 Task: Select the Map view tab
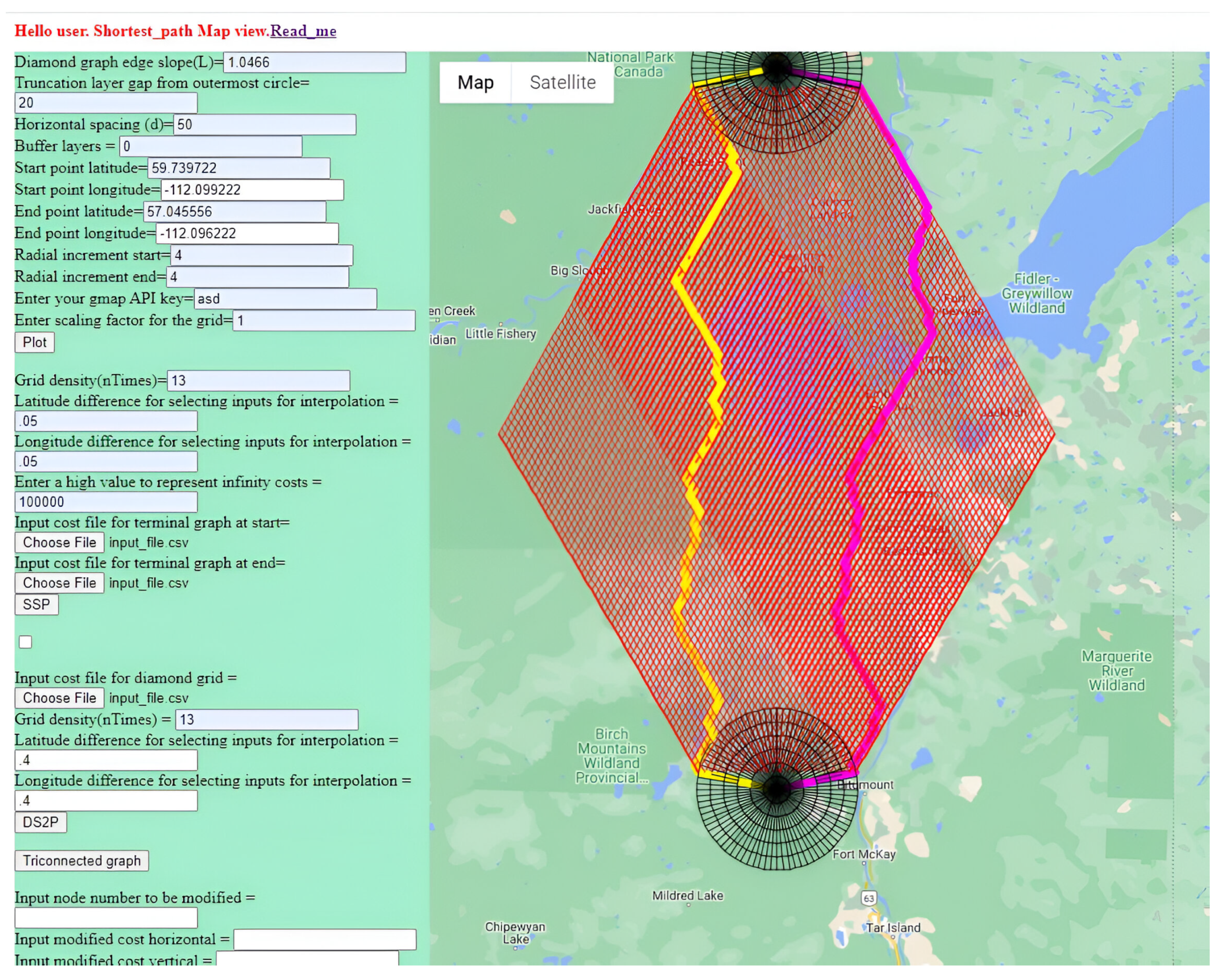point(475,83)
